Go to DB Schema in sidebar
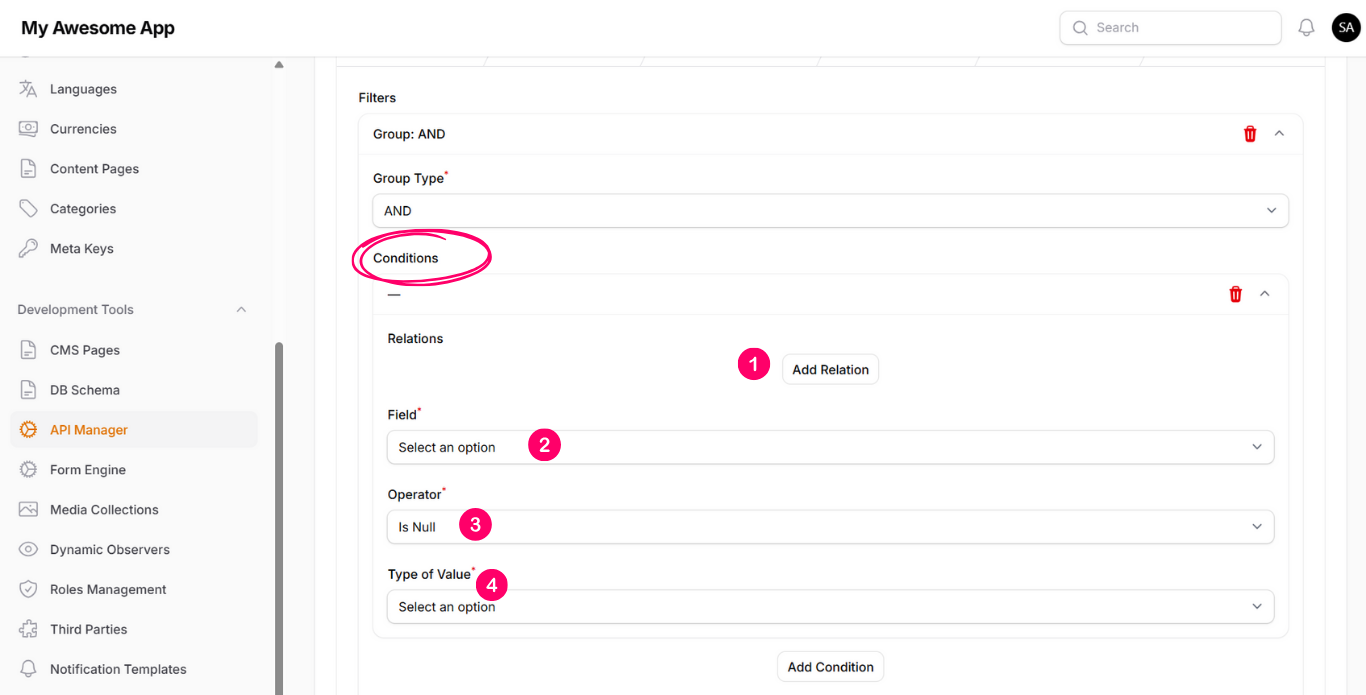The image size is (1366, 695). (x=85, y=390)
